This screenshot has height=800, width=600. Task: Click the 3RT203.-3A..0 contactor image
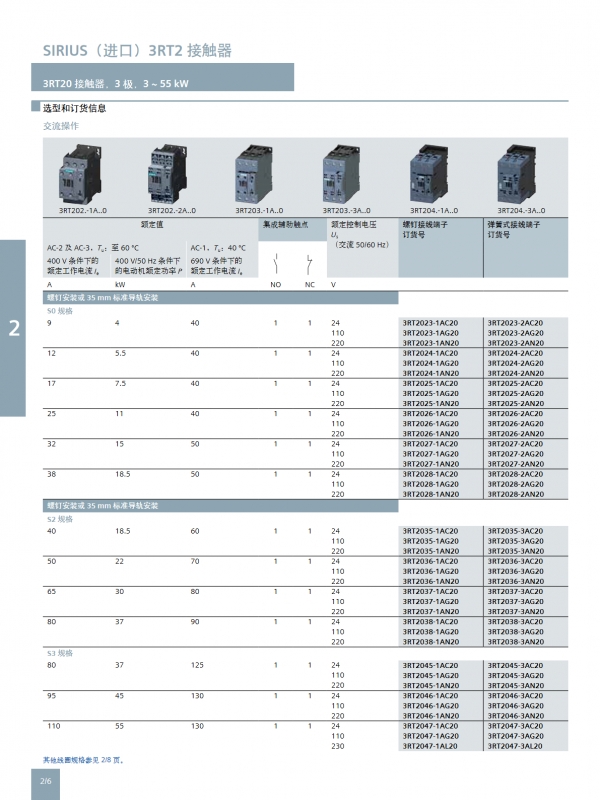coord(341,174)
